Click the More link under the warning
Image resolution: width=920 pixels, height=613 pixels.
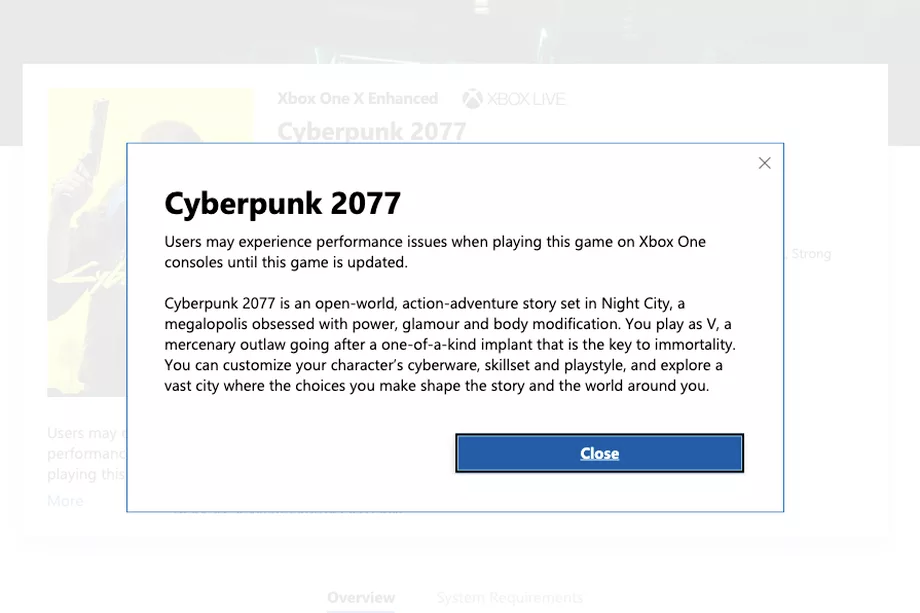tap(65, 500)
